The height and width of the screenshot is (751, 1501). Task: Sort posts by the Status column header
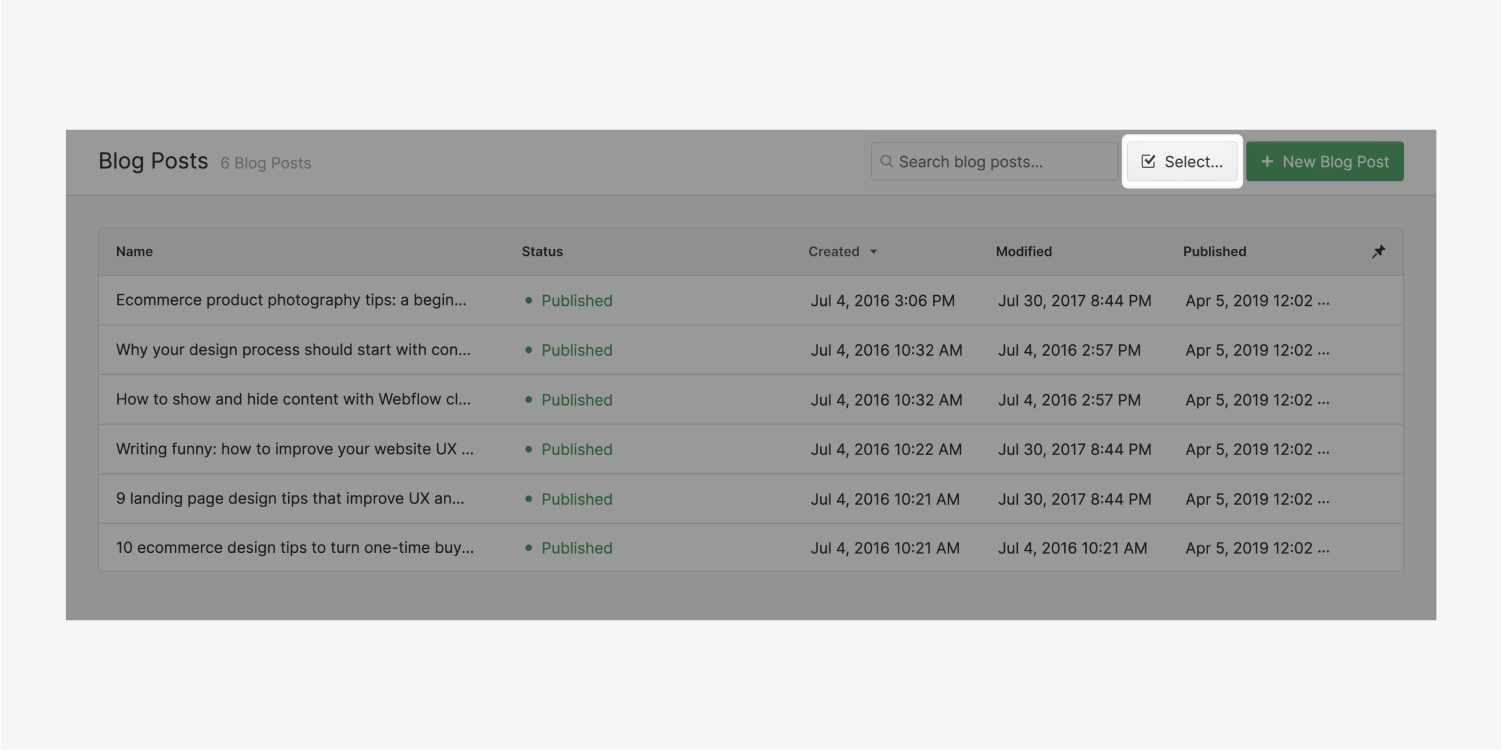coord(542,251)
